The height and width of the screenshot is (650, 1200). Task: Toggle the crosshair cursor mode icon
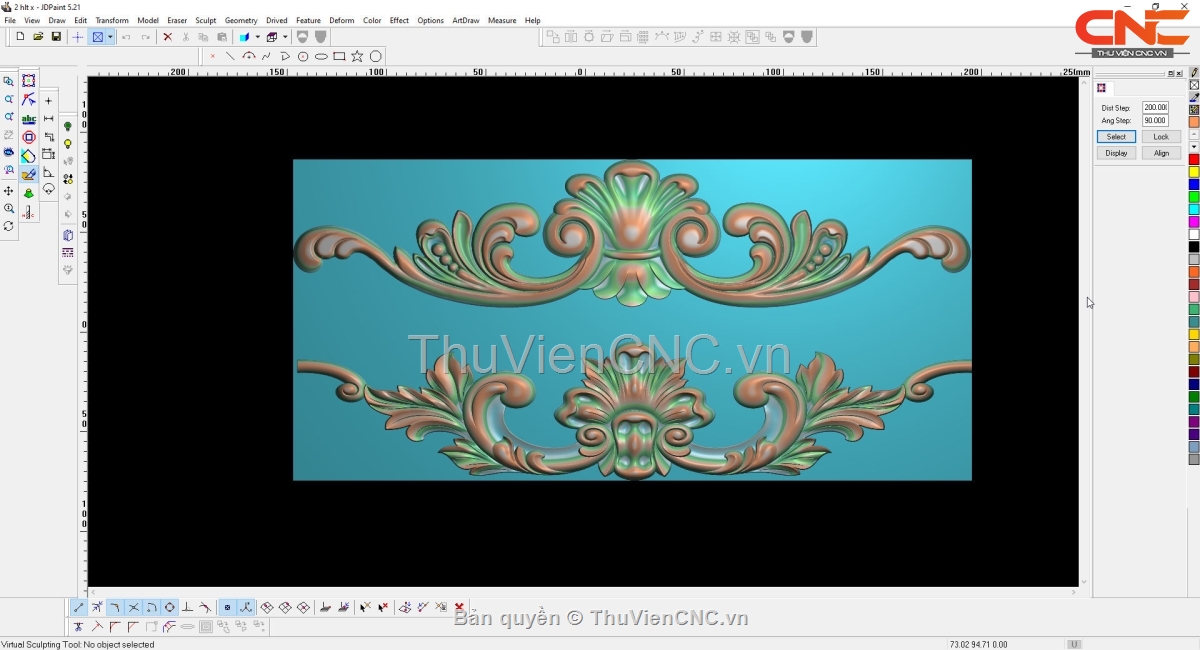[x=78, y=37]
